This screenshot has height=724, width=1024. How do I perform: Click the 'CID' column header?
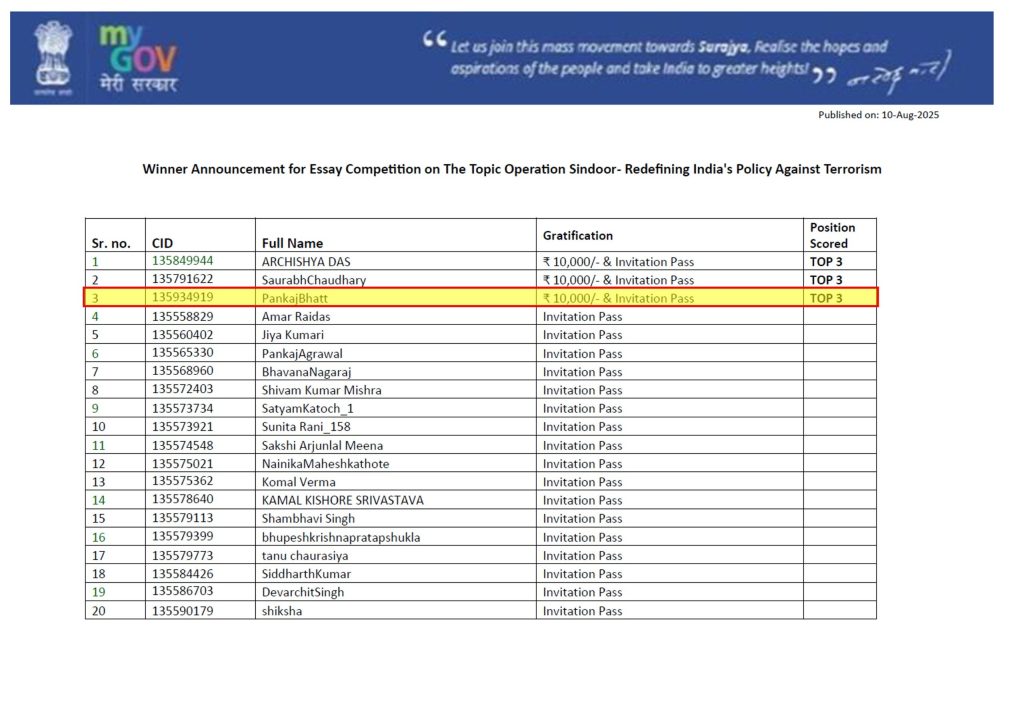[163, 244]
